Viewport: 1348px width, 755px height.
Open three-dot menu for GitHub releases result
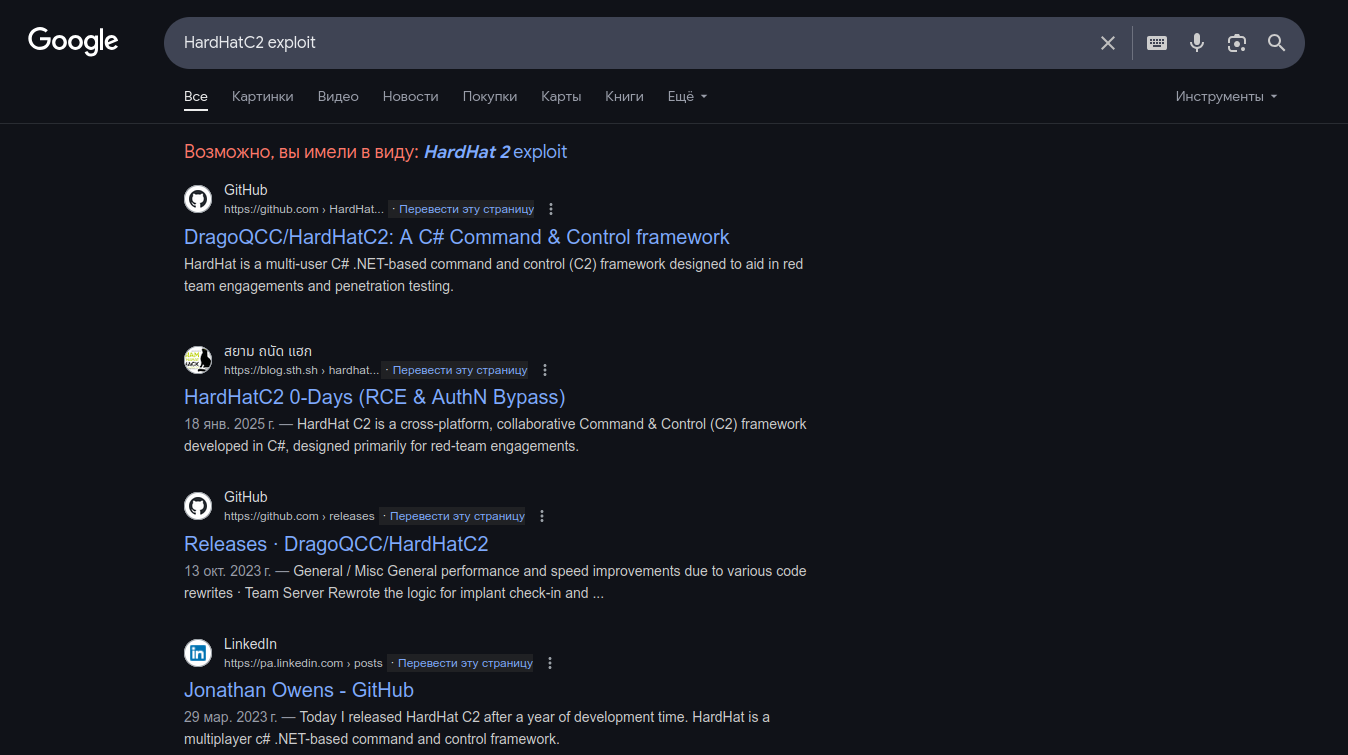point(542,516)
